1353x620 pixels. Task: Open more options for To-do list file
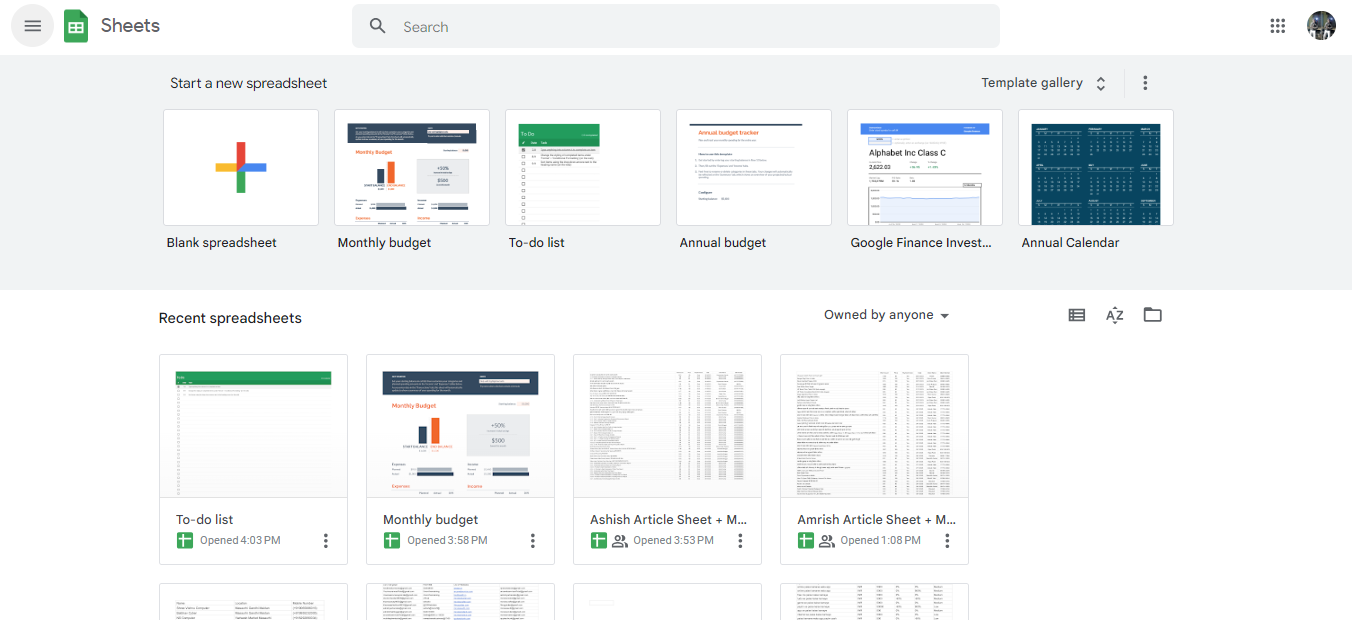[x=326, y=541]
